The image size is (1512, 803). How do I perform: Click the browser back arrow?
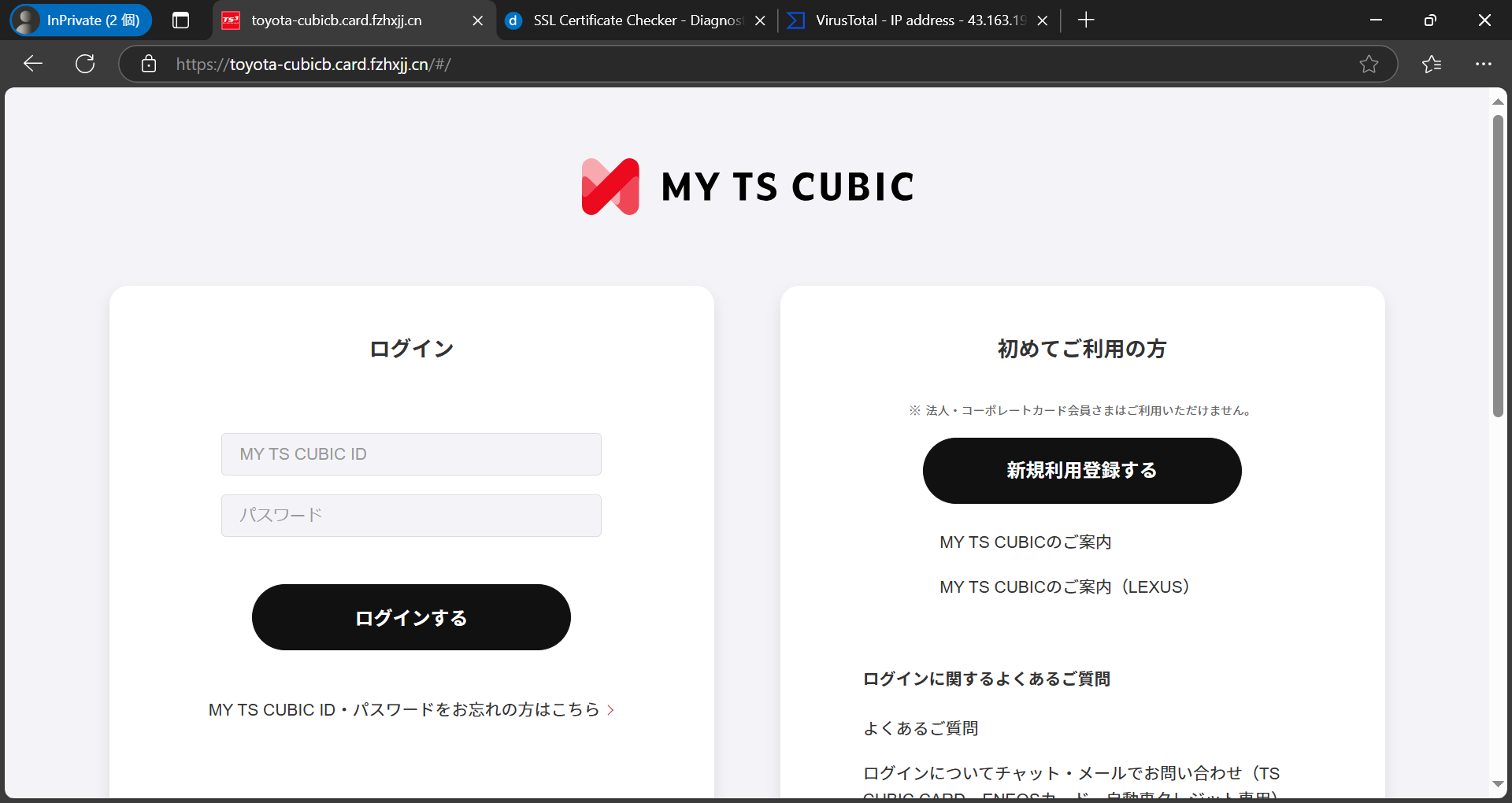click(33, 64)
